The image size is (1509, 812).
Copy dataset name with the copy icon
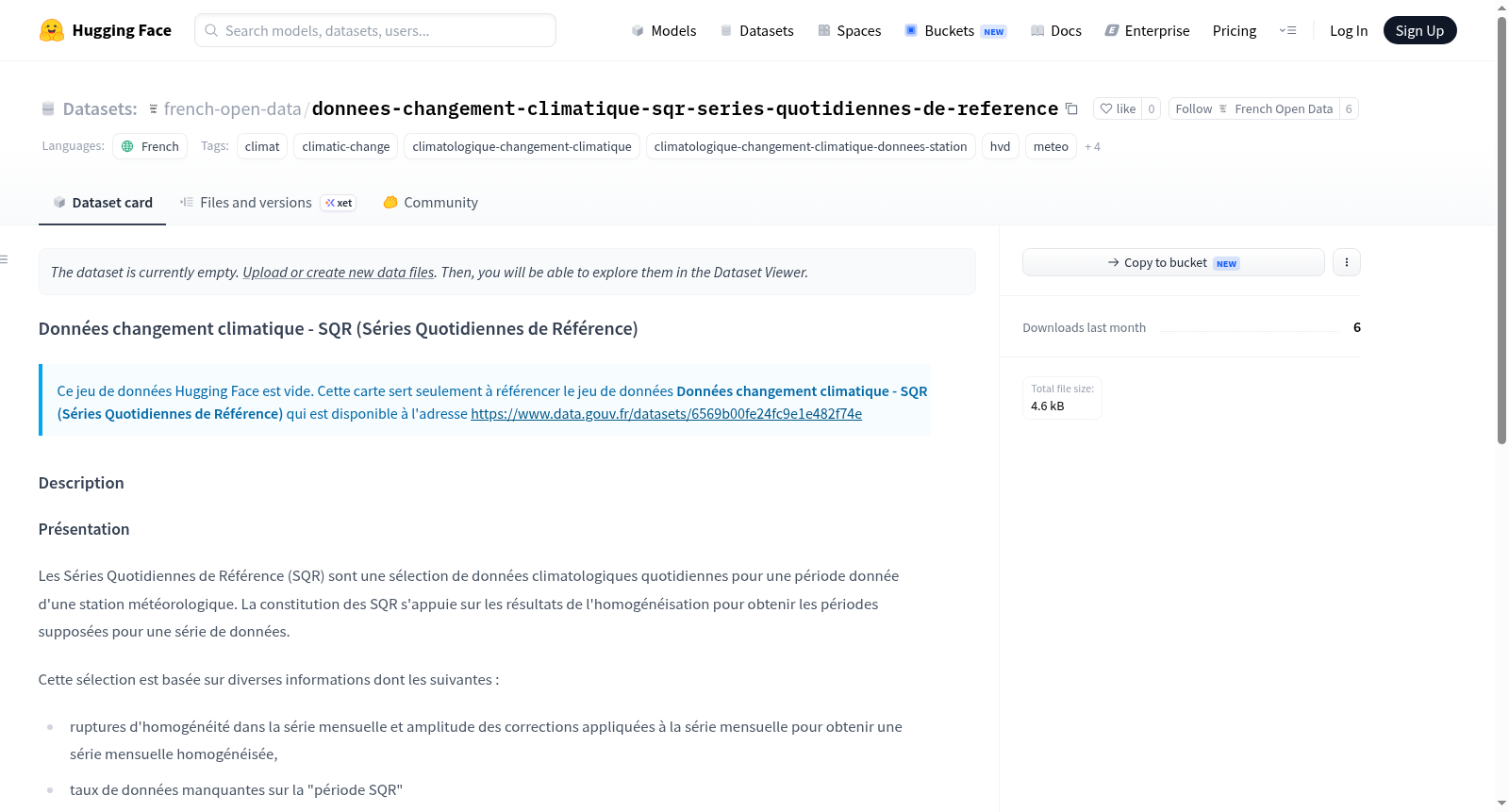click(x=1071, y=108)
